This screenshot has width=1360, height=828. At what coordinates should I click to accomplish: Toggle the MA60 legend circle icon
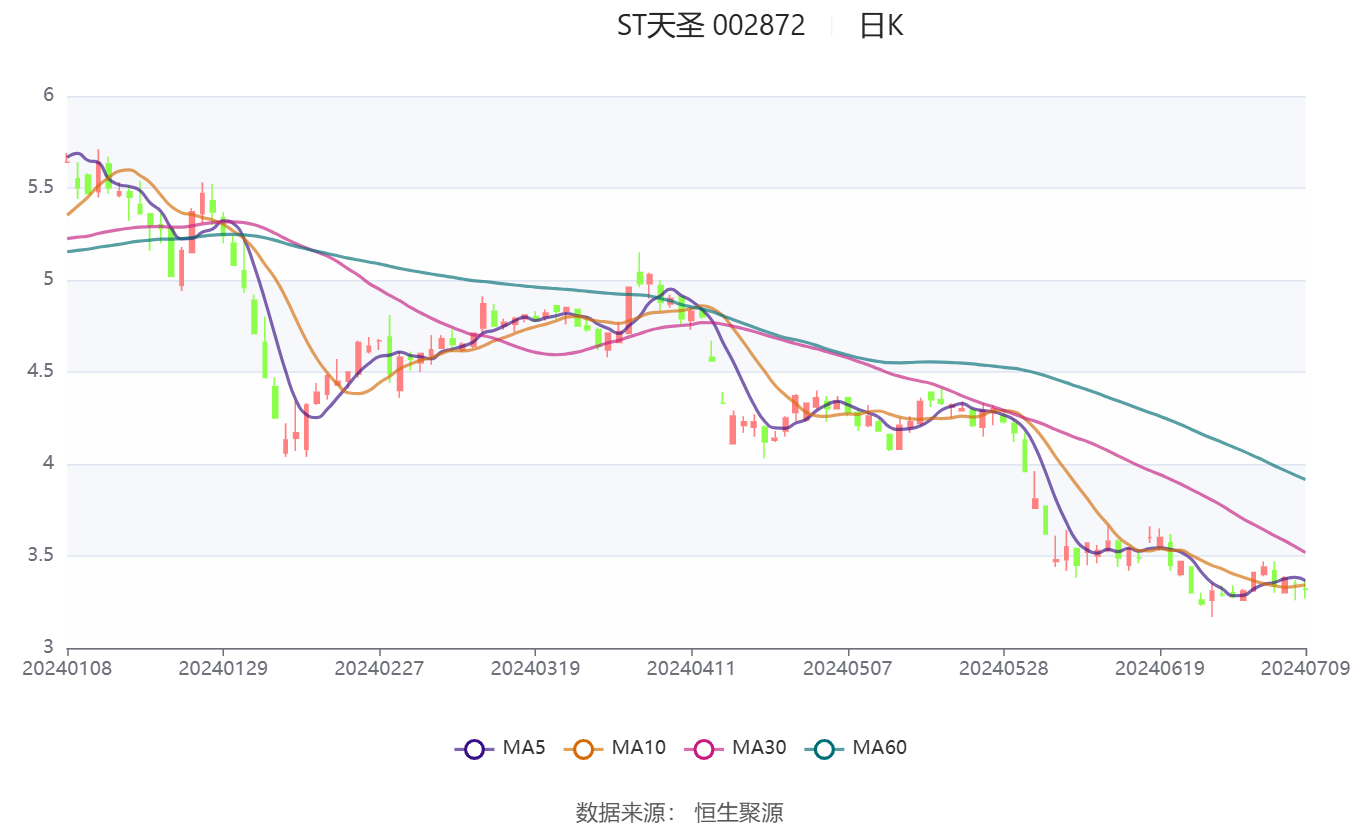point(823,748)
